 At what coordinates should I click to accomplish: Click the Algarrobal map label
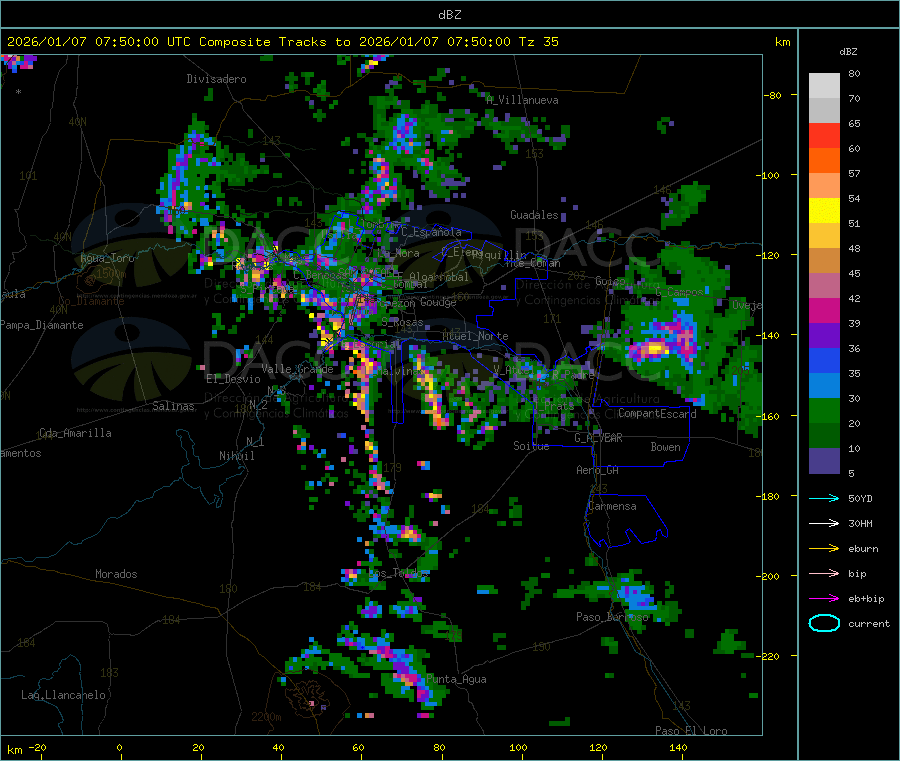point(439,277)
